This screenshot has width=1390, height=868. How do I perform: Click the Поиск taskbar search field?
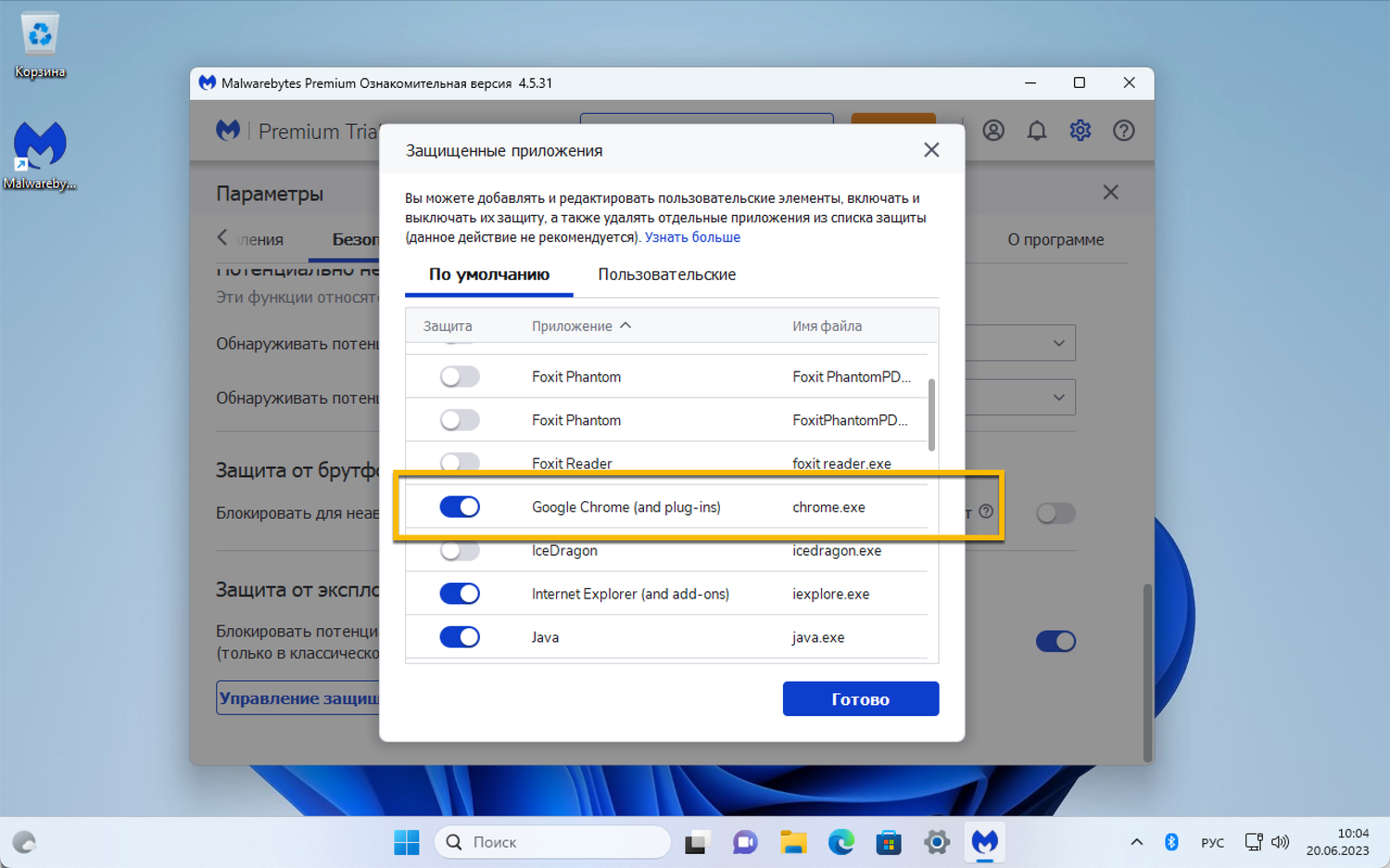pyautogui.click(x=552, y=842)
